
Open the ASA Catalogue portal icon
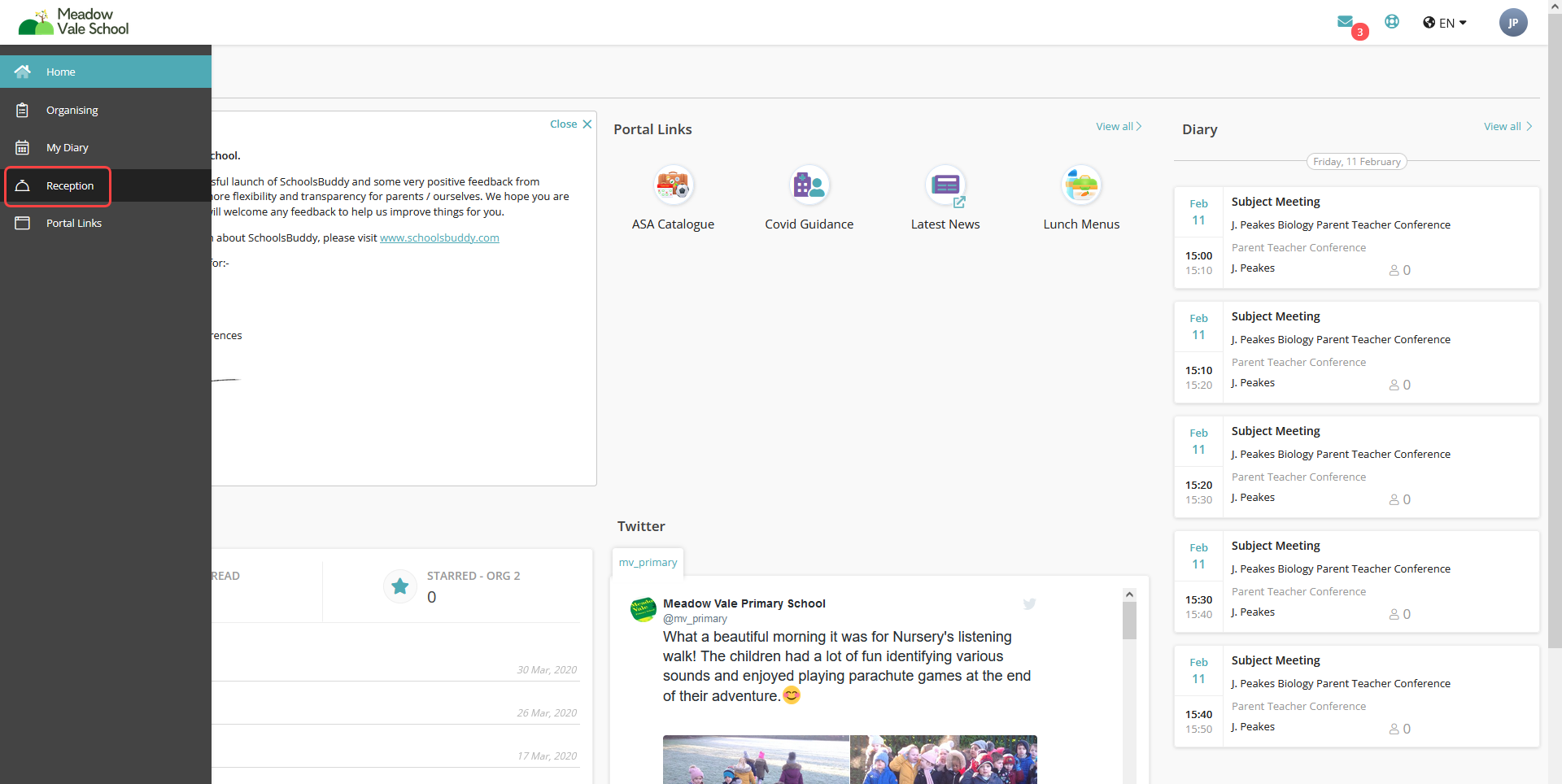[x=673, y=185]
